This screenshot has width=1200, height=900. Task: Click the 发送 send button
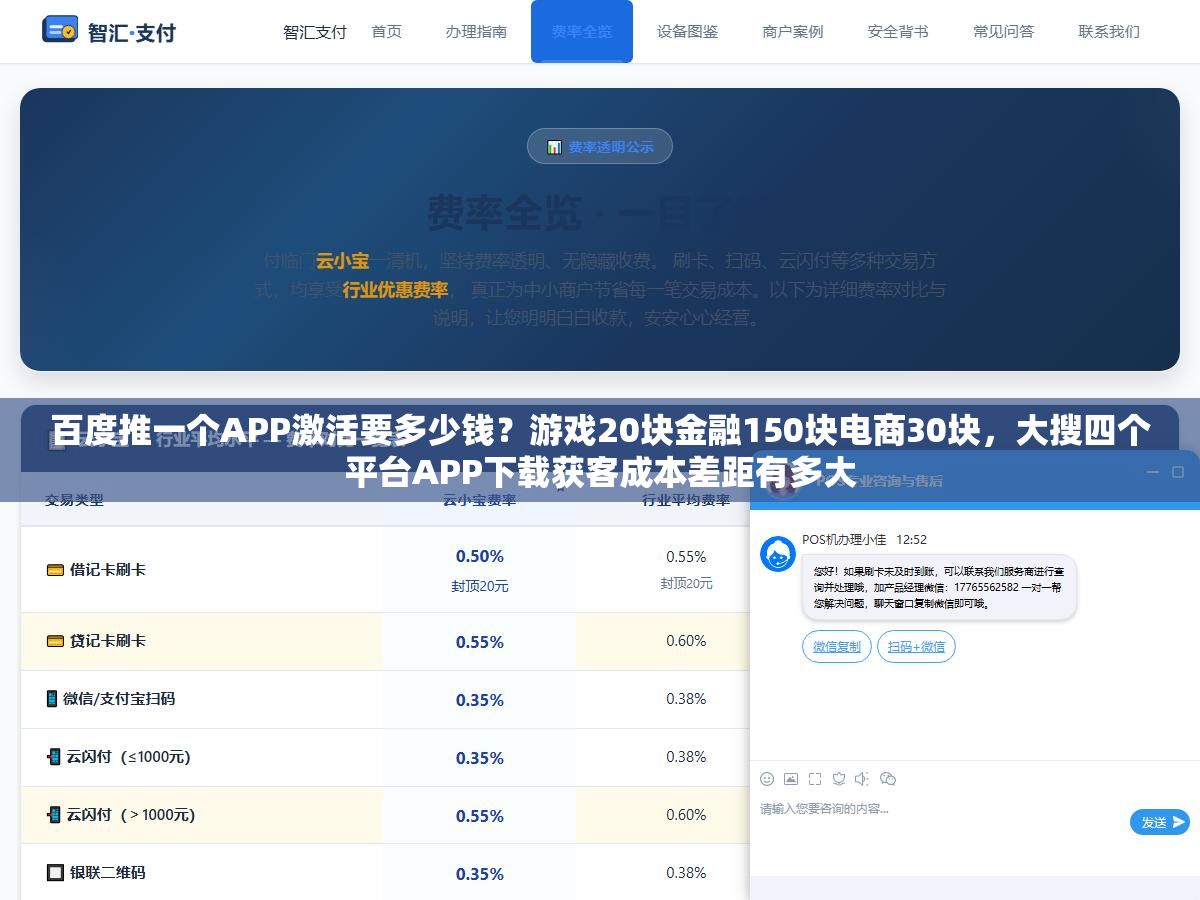coord(1160,822)
